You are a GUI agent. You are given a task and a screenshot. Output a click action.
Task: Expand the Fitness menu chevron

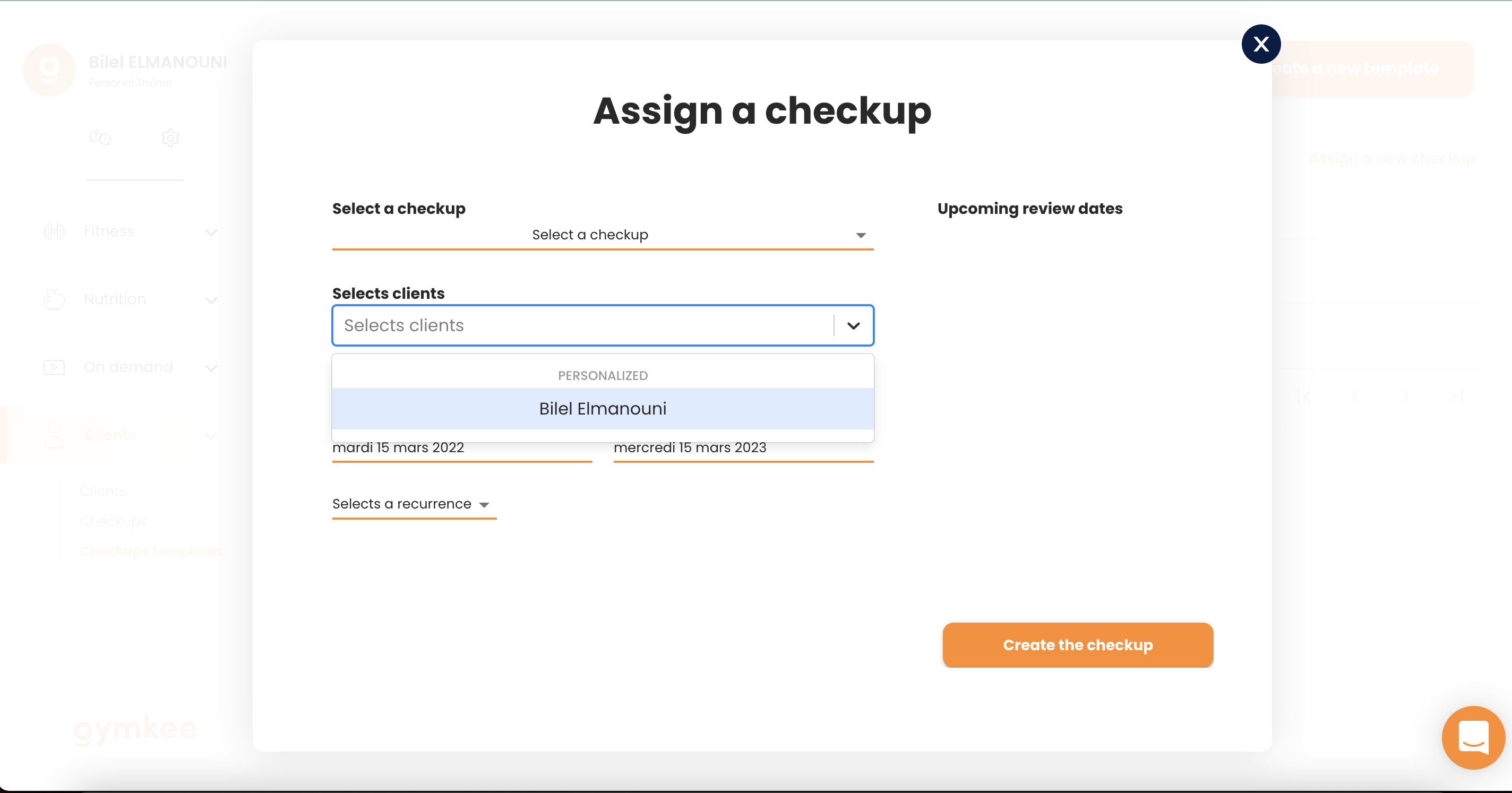(x=211, y=232)
